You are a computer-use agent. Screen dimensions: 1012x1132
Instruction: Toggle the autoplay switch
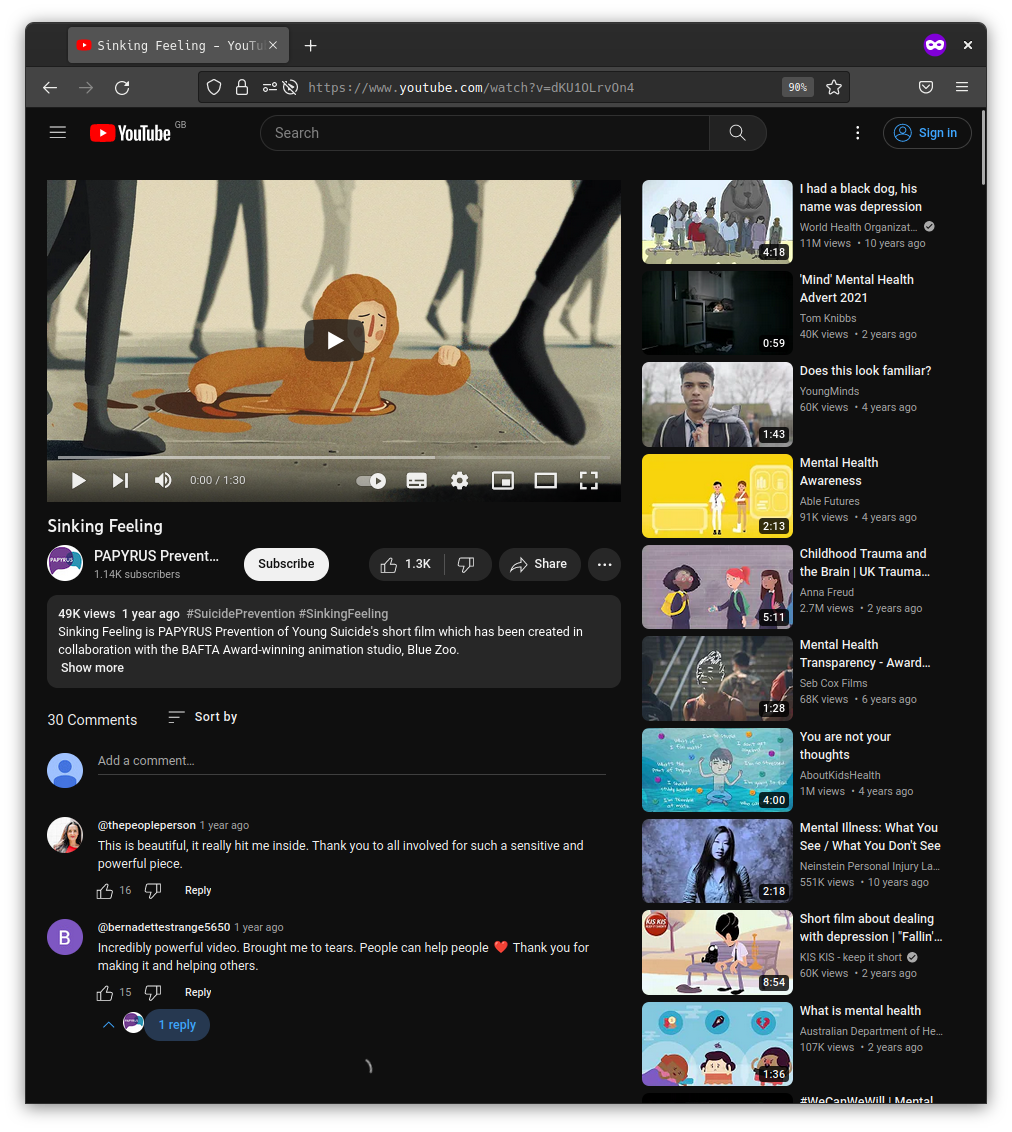click(372, 481)
